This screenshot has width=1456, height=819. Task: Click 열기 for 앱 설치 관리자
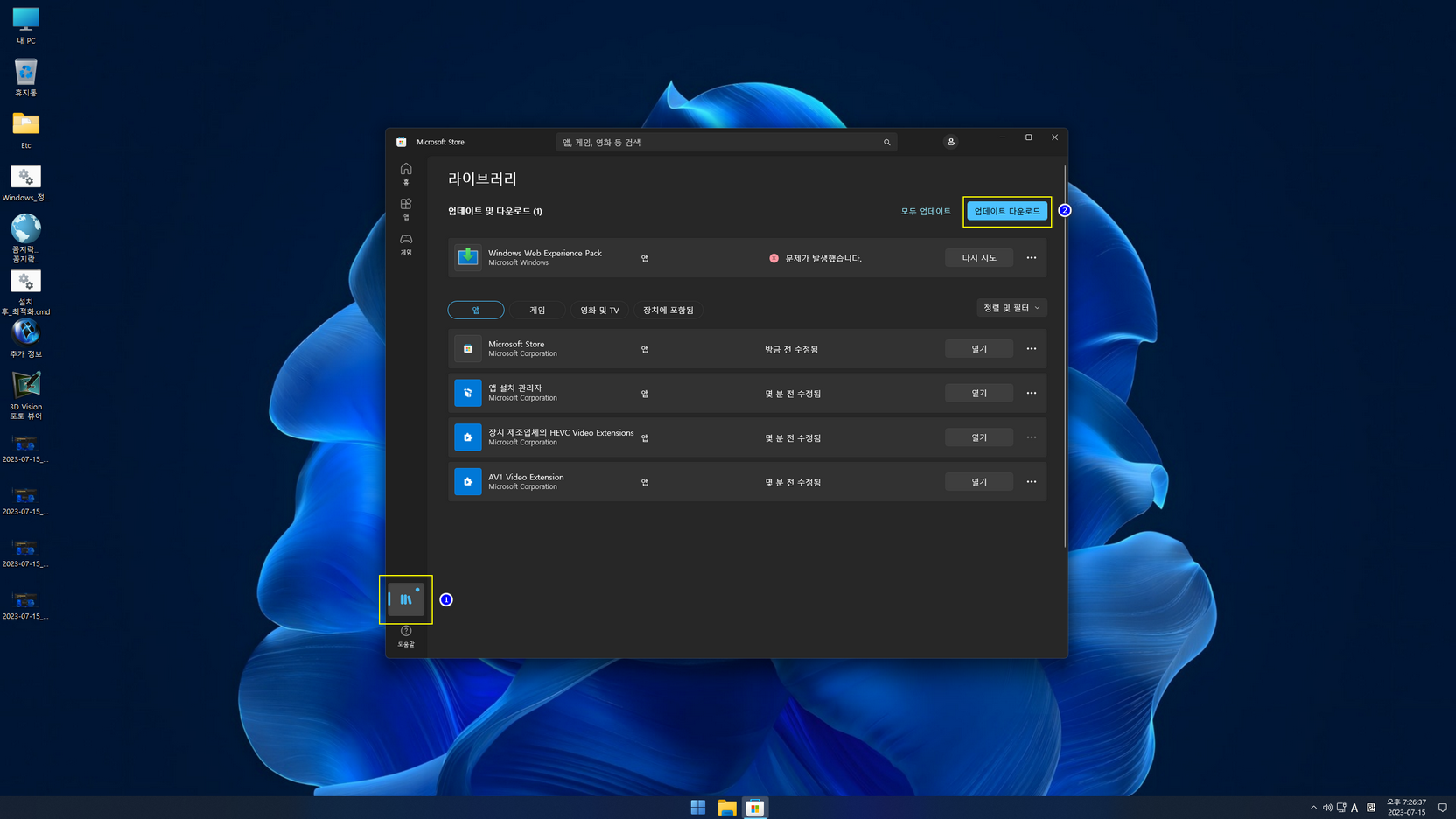(979, 393)
